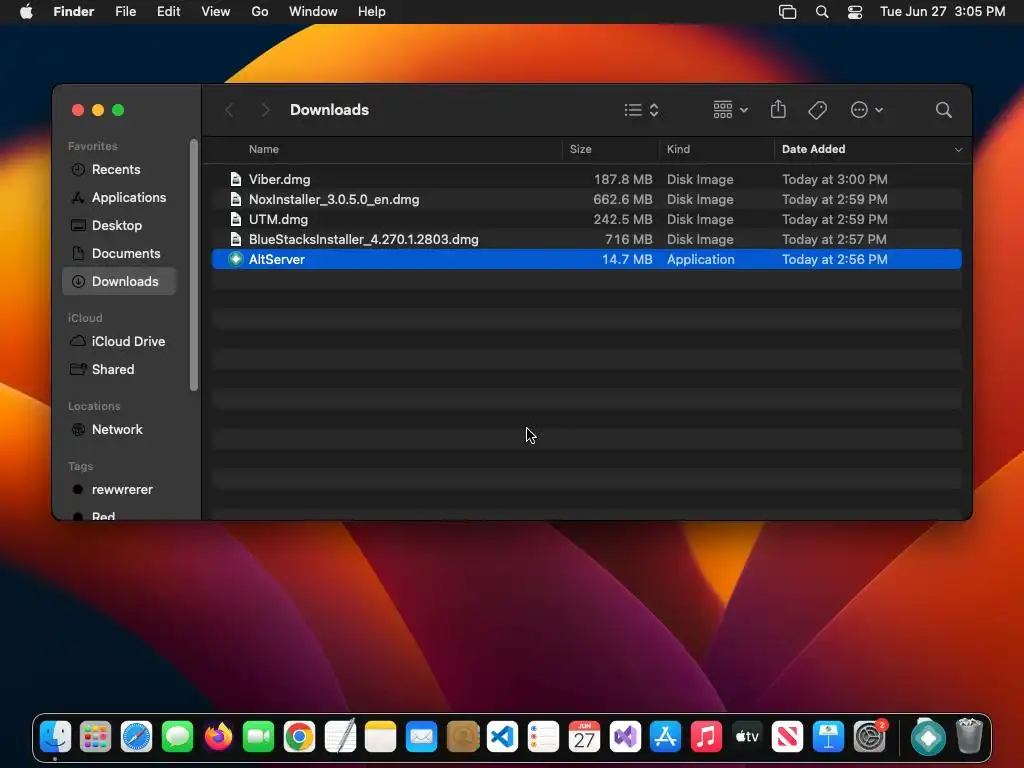Open the Help menu
This screenshot has width=1024, height=768.
(x=372, y=12)
